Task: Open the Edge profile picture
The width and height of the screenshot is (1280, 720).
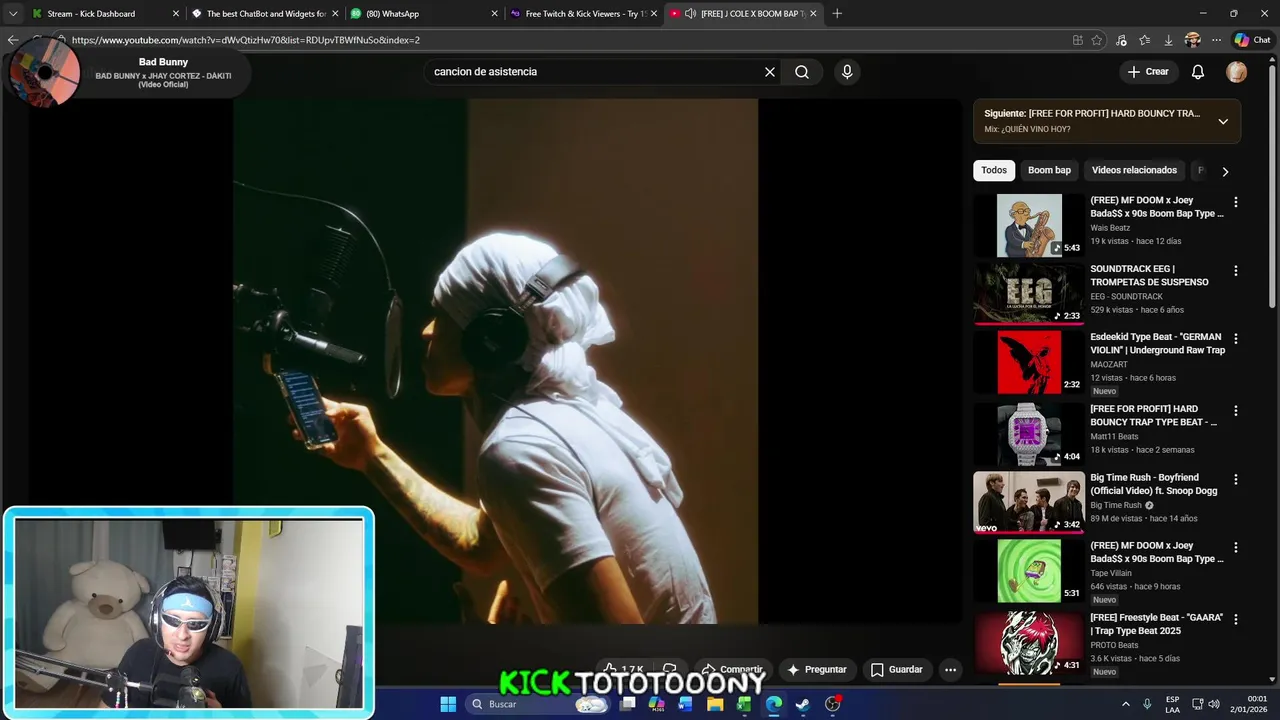Action: click(1192, 40)
